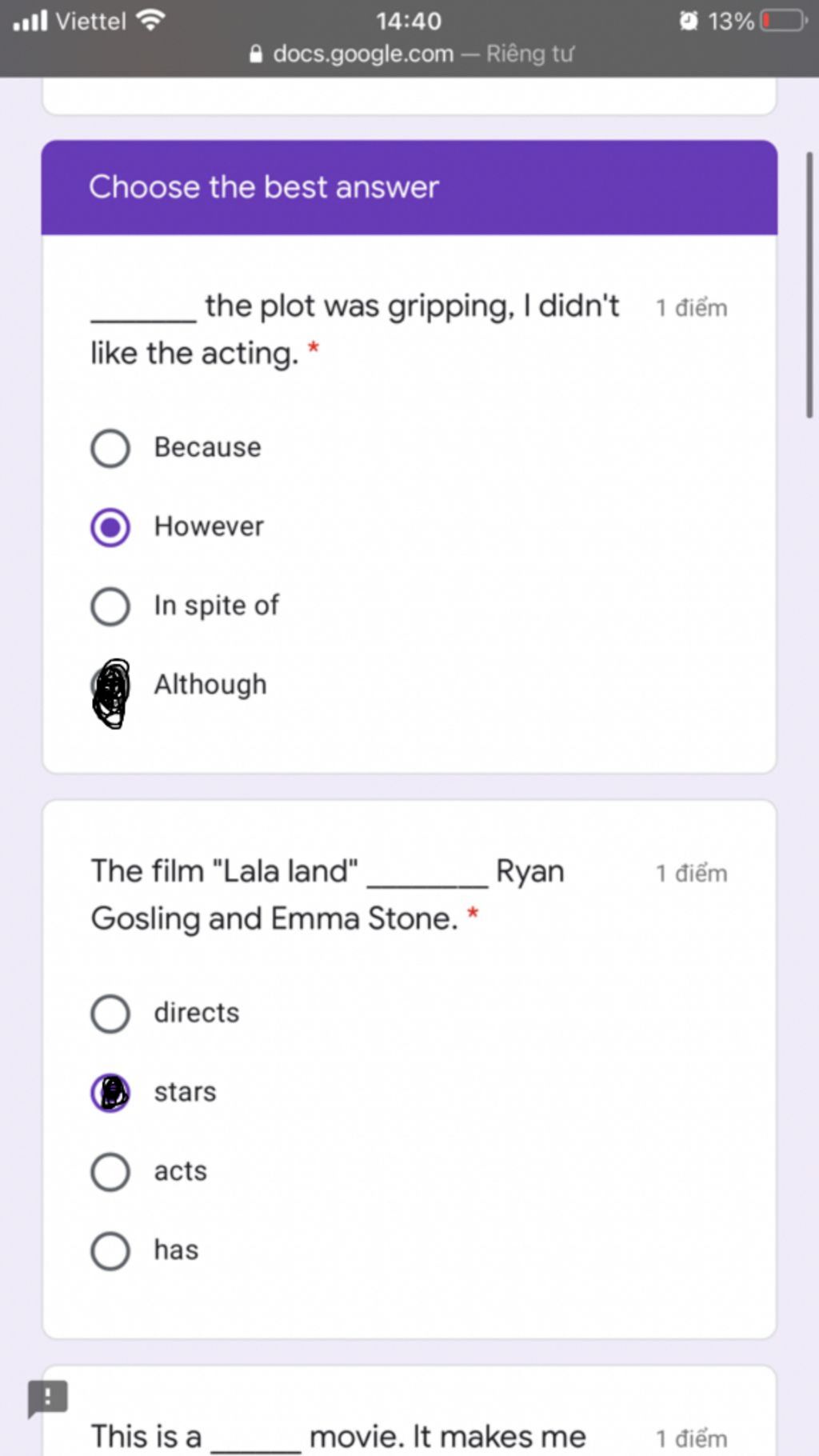Tap the 'Choose the best answer' header

click(264, 187)
